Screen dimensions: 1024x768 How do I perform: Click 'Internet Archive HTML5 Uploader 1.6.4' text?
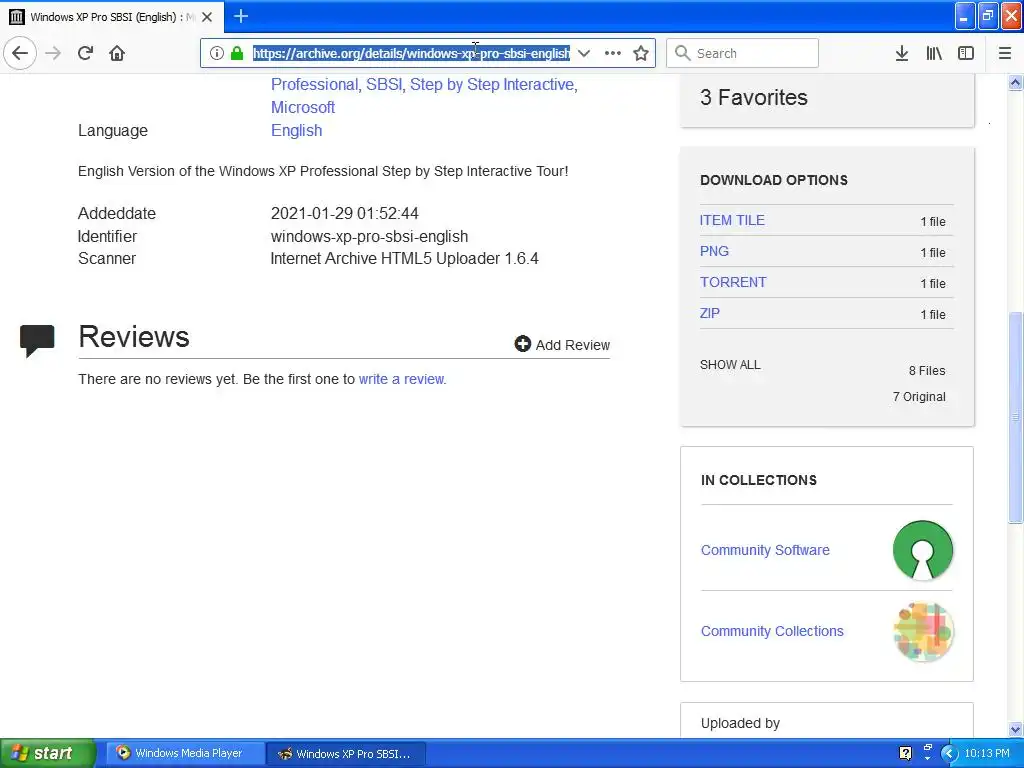[x=404, y=259]
